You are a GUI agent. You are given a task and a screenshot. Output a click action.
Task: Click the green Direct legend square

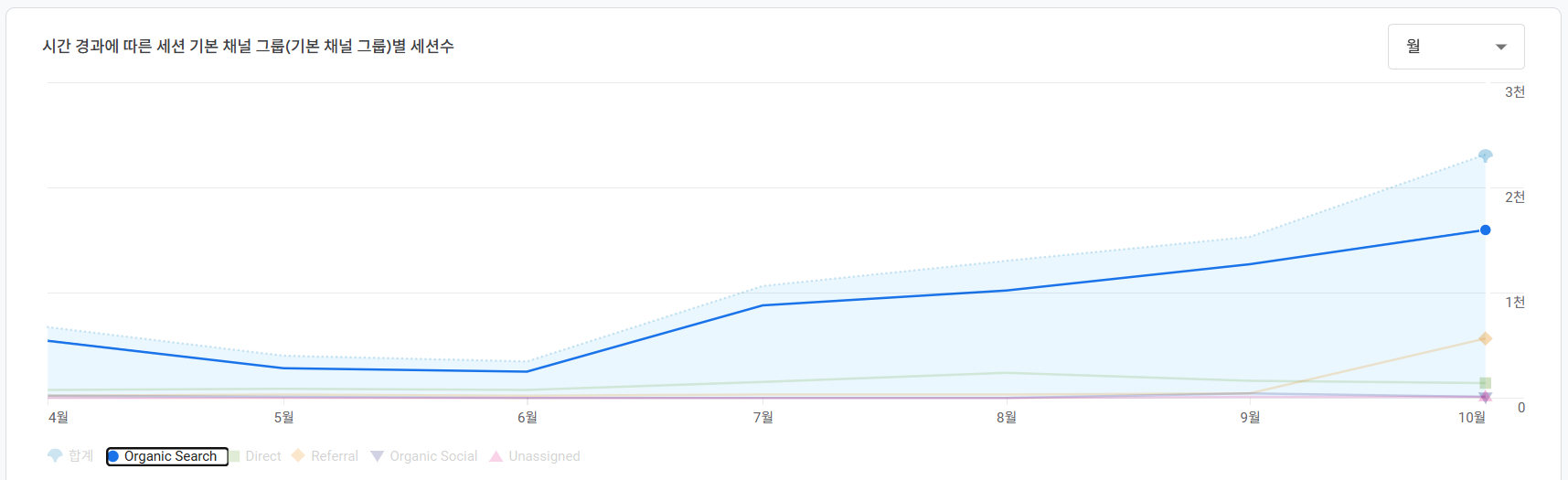pos(234,456)
